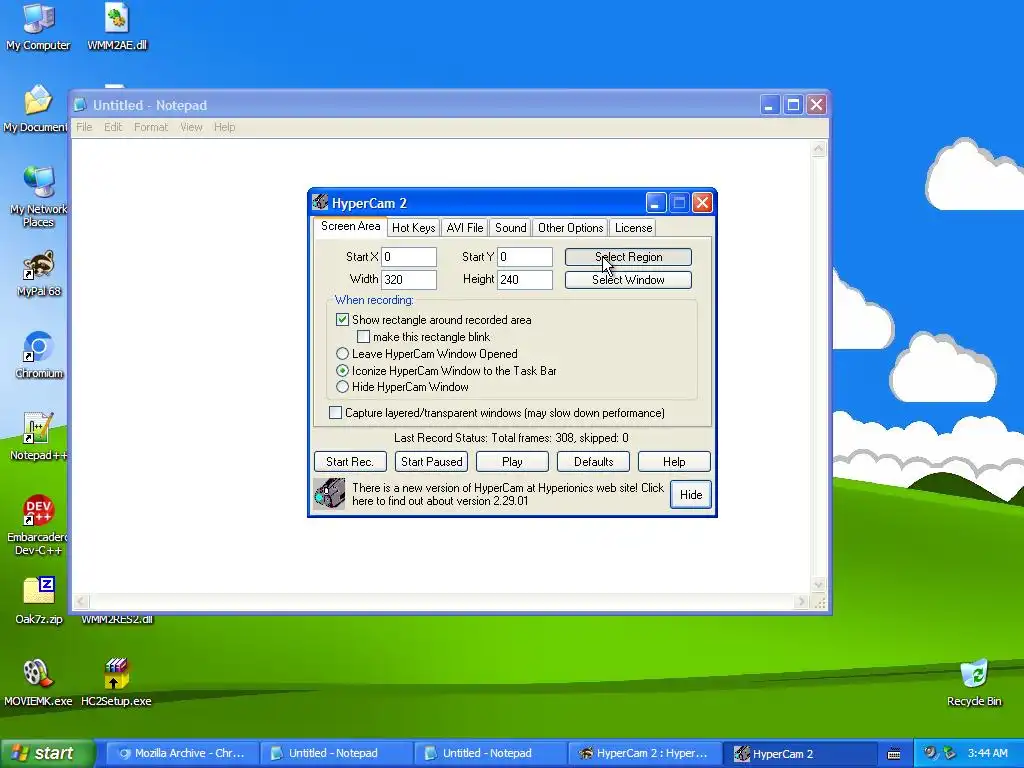Select the WMM2RES2.dll desktop file
This screenshot has width=1024, height=768.
point(117,619)
